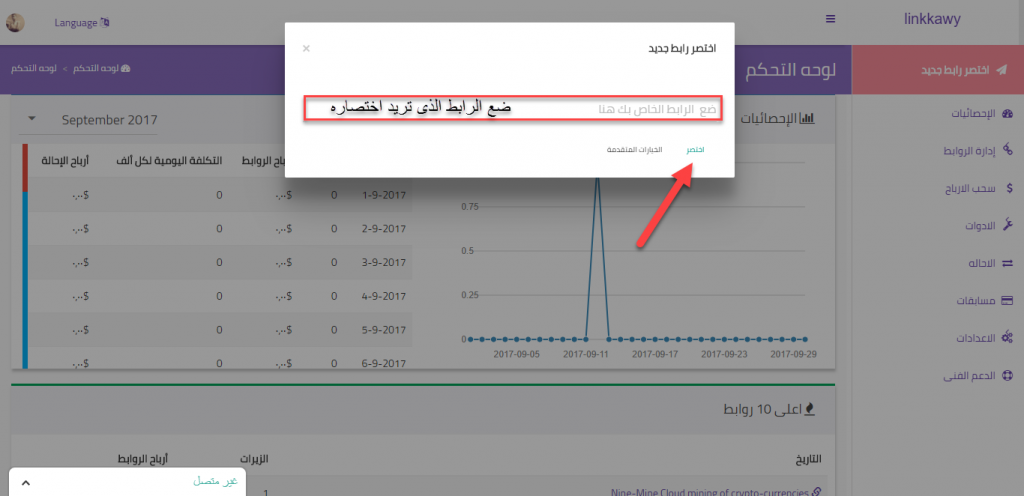Screen dimensions: 1024x496
Task: Click the tools wrench icon
Action: [1007, 226]
